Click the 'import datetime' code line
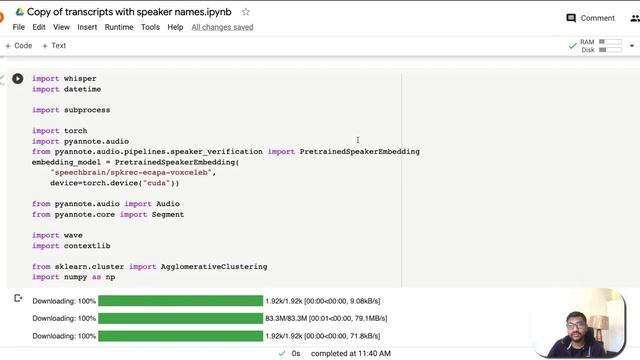Viewport: 640px width, 360px height. [67, 89]
